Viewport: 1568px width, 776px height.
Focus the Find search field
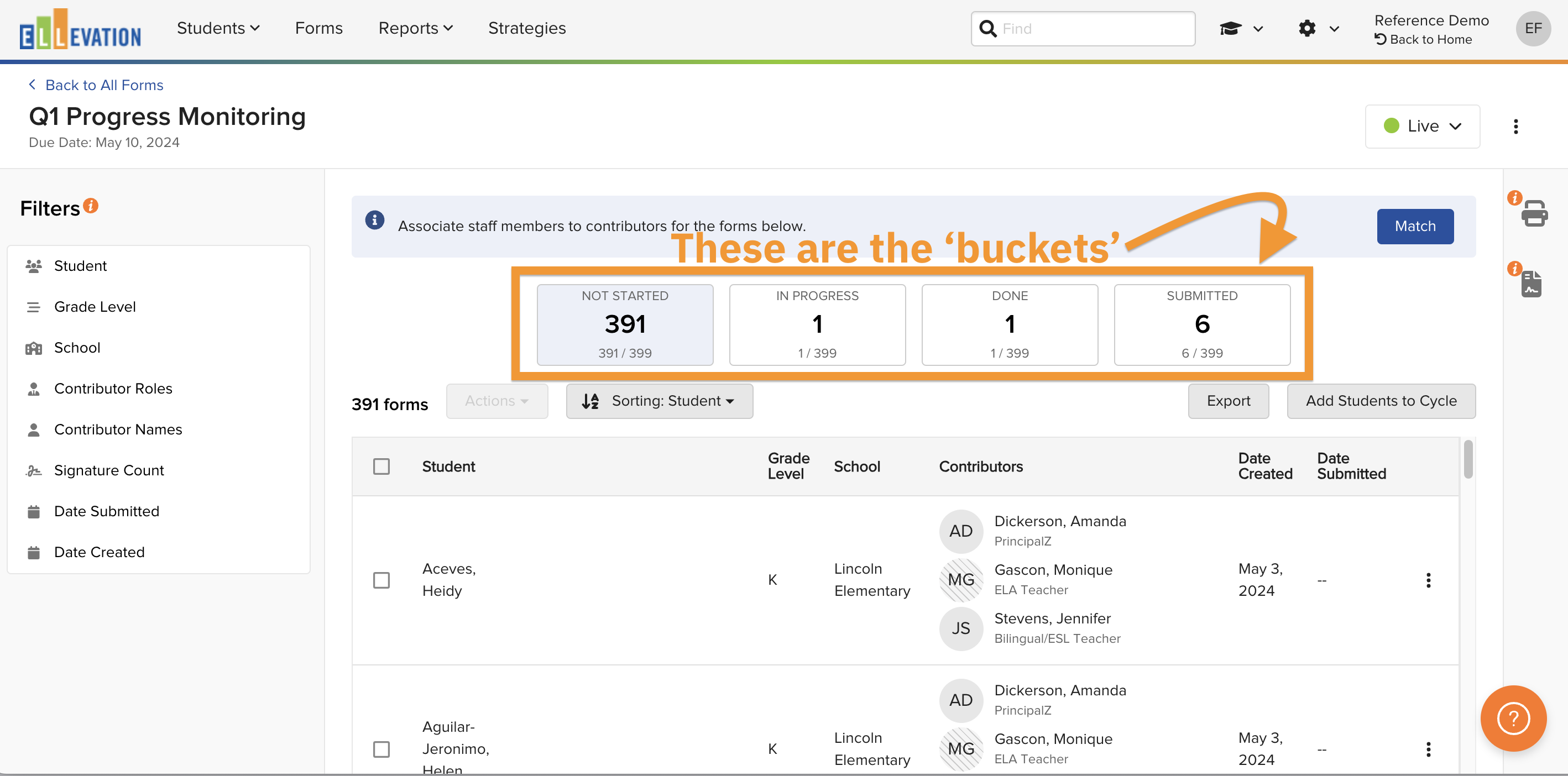coord(1083,29)
